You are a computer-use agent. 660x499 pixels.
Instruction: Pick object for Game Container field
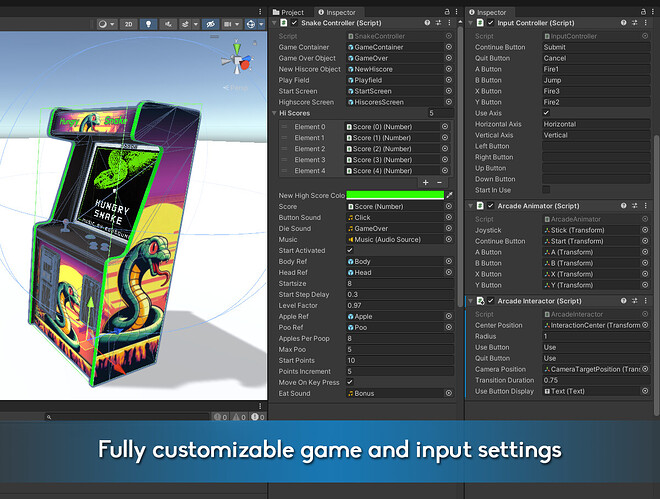(449, 47)
